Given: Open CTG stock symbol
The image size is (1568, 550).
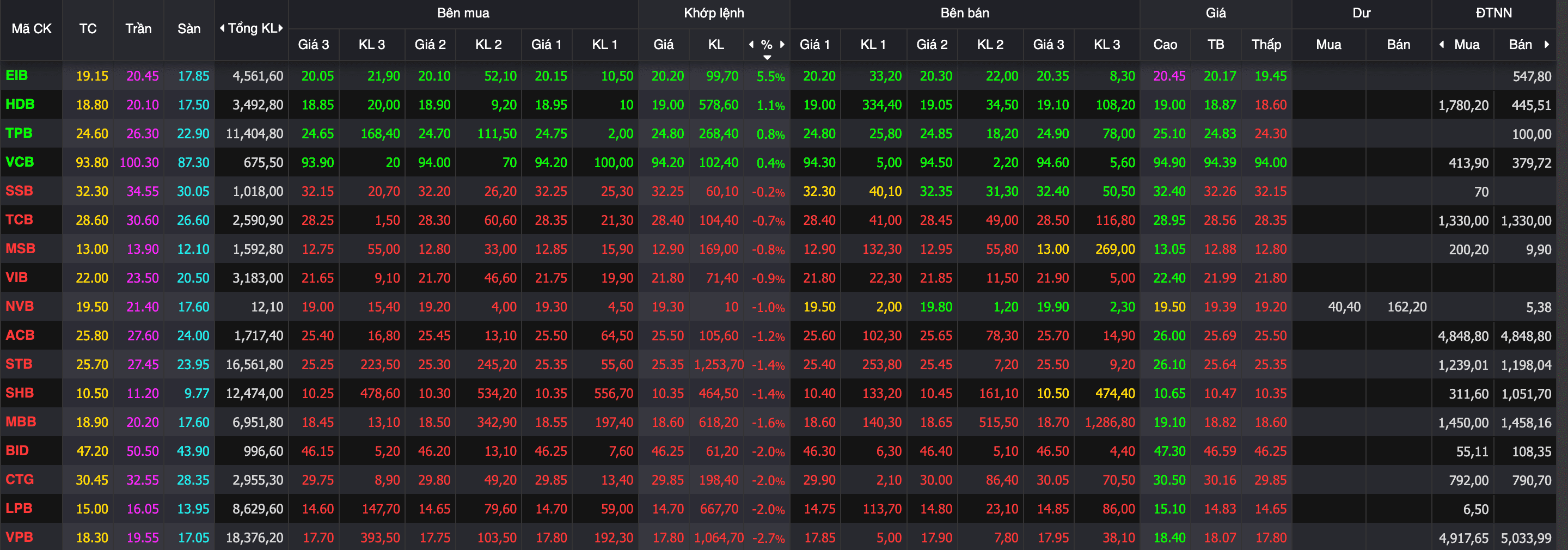Looking at the screenshot, I should click(x=20, y=479).
